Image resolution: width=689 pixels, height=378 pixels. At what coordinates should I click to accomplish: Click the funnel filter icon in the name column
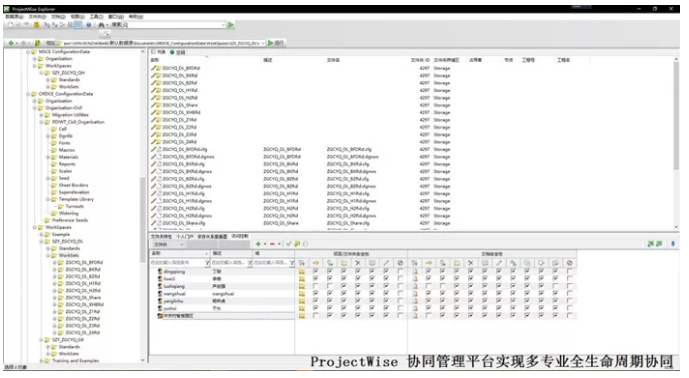coord(207,263)
